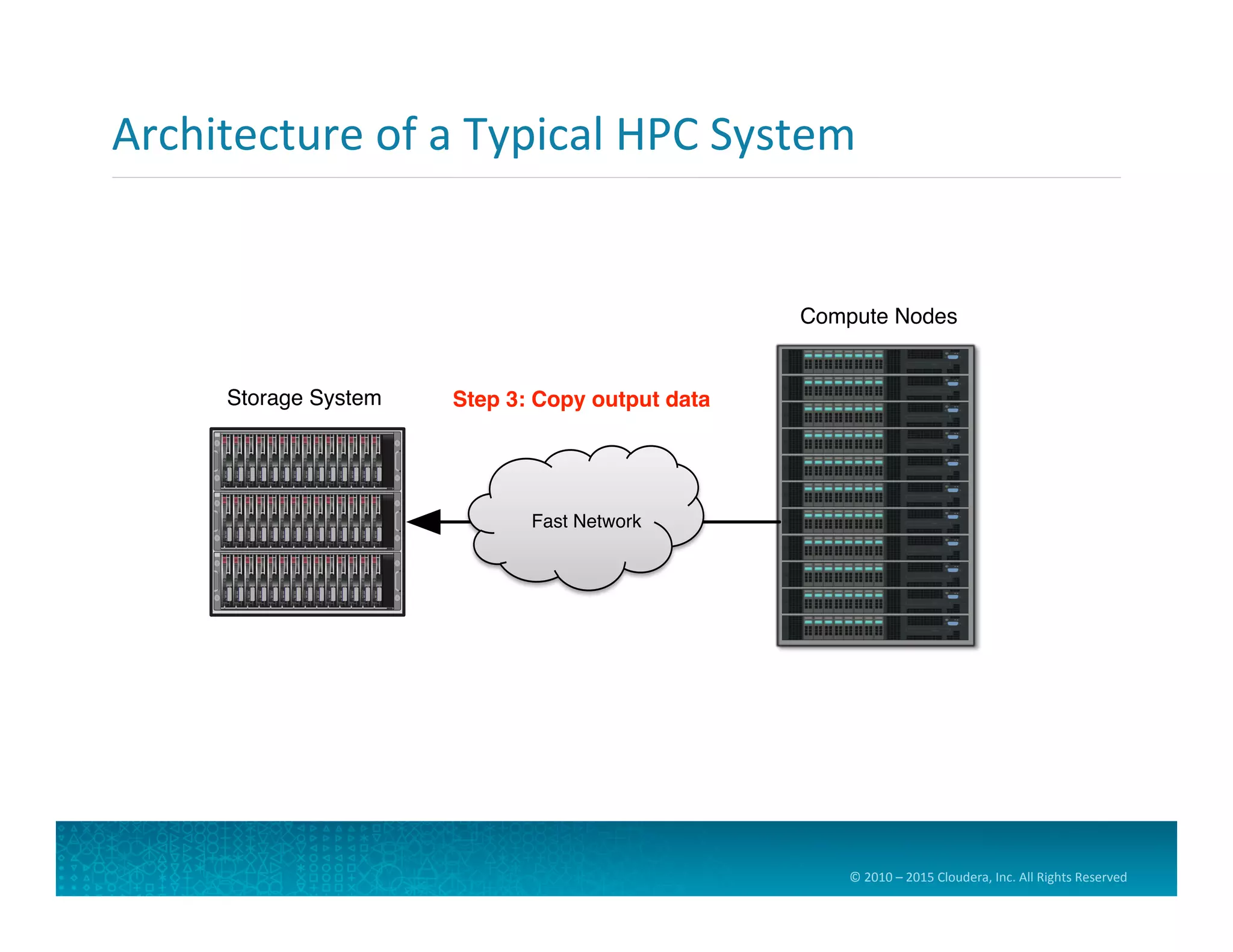Select the top server in compute rack

click(x=875, y=362)
